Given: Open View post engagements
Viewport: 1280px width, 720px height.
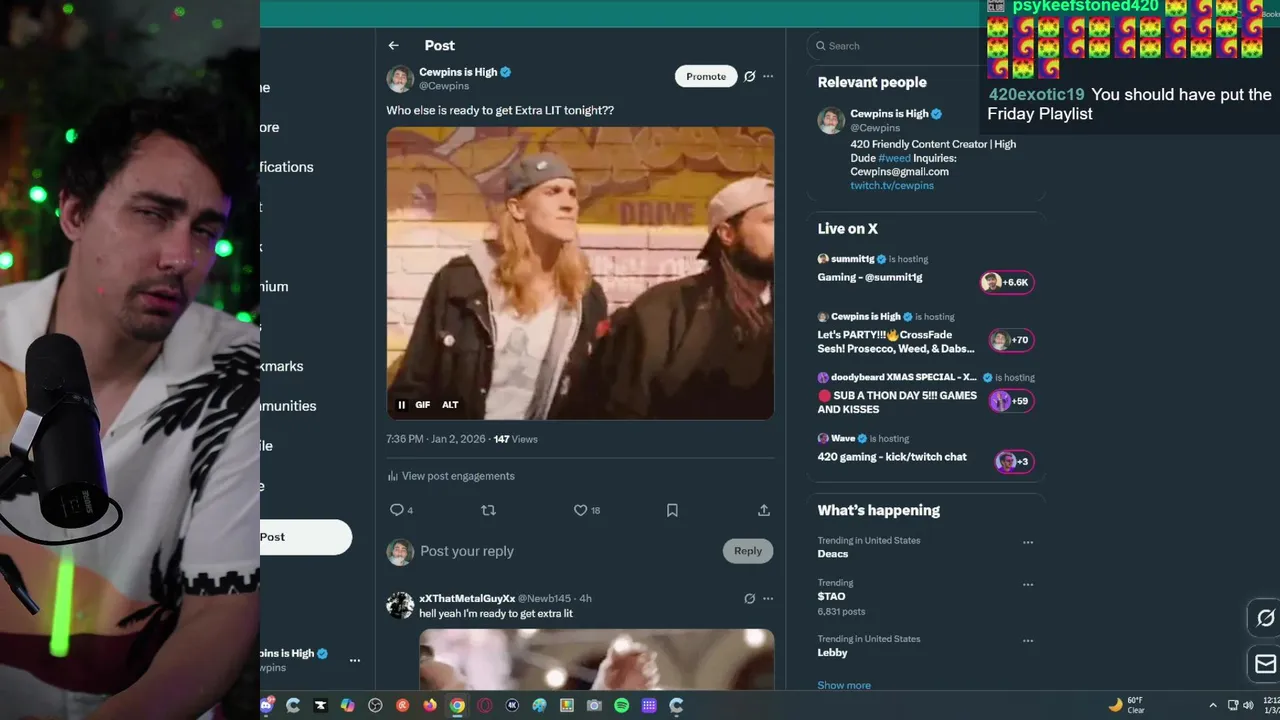Looking at the screenshot, I should (x=451, y=476).
